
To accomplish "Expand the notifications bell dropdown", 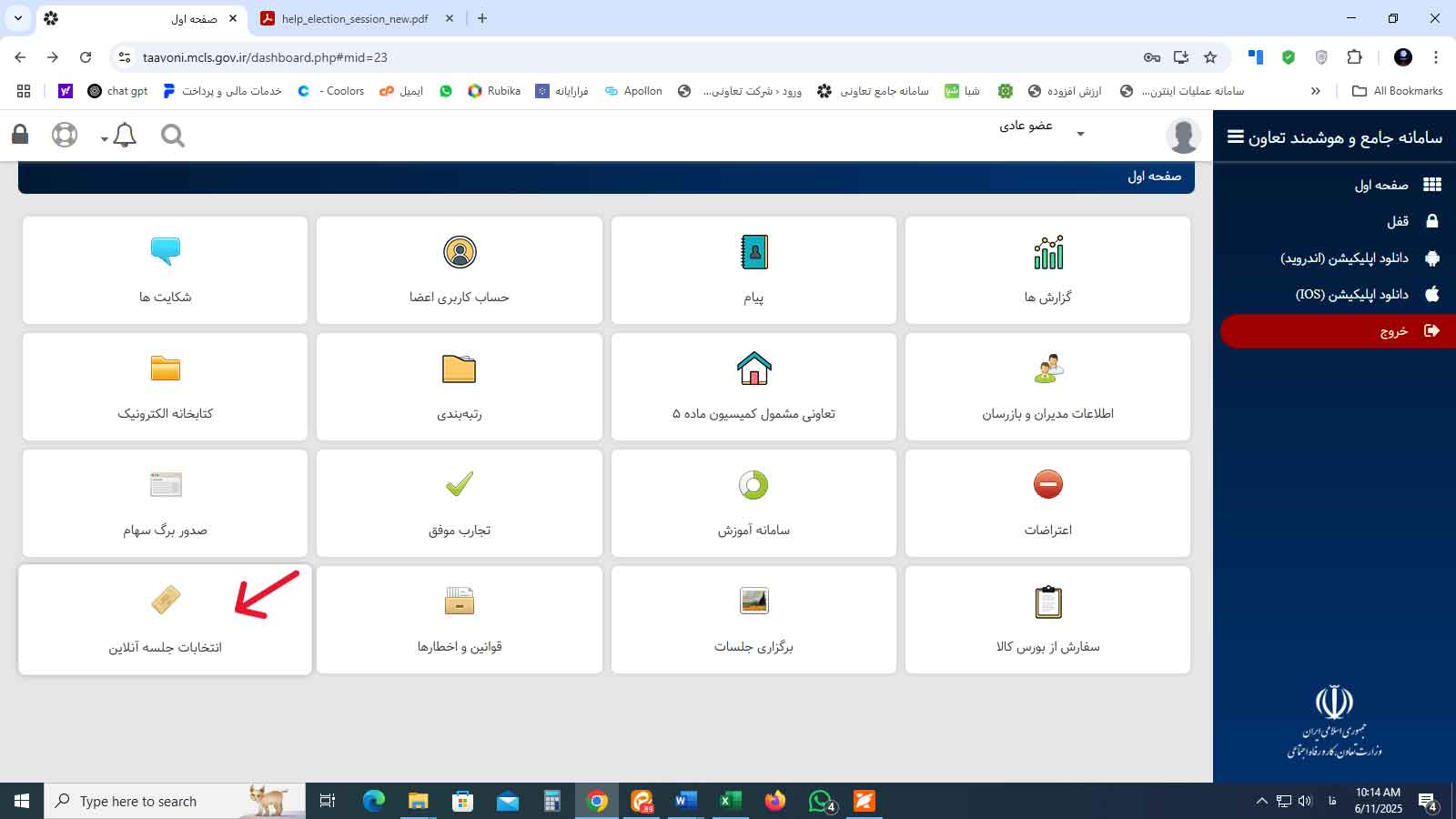I will tap(120, 136).
